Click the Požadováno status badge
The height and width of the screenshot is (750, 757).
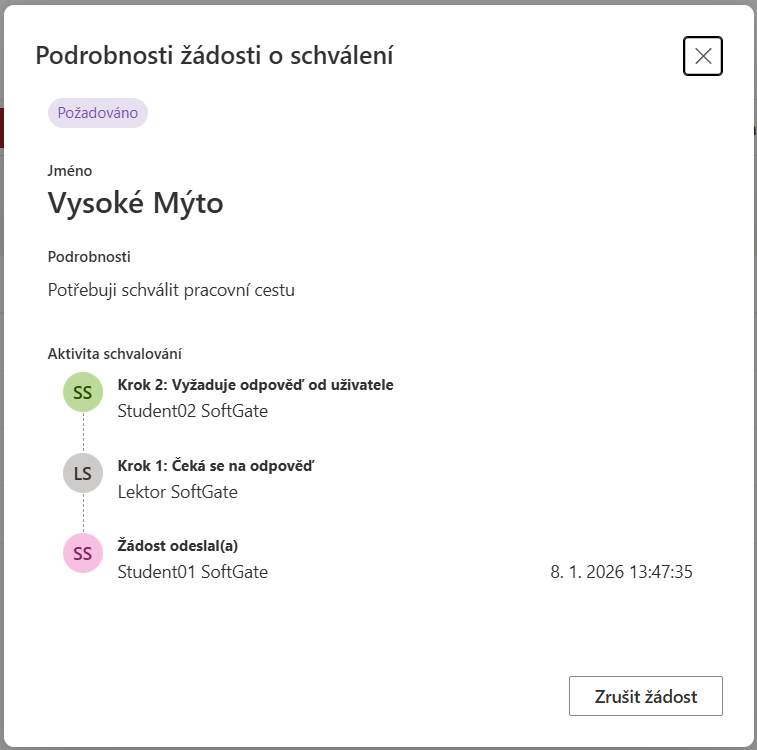98,113
